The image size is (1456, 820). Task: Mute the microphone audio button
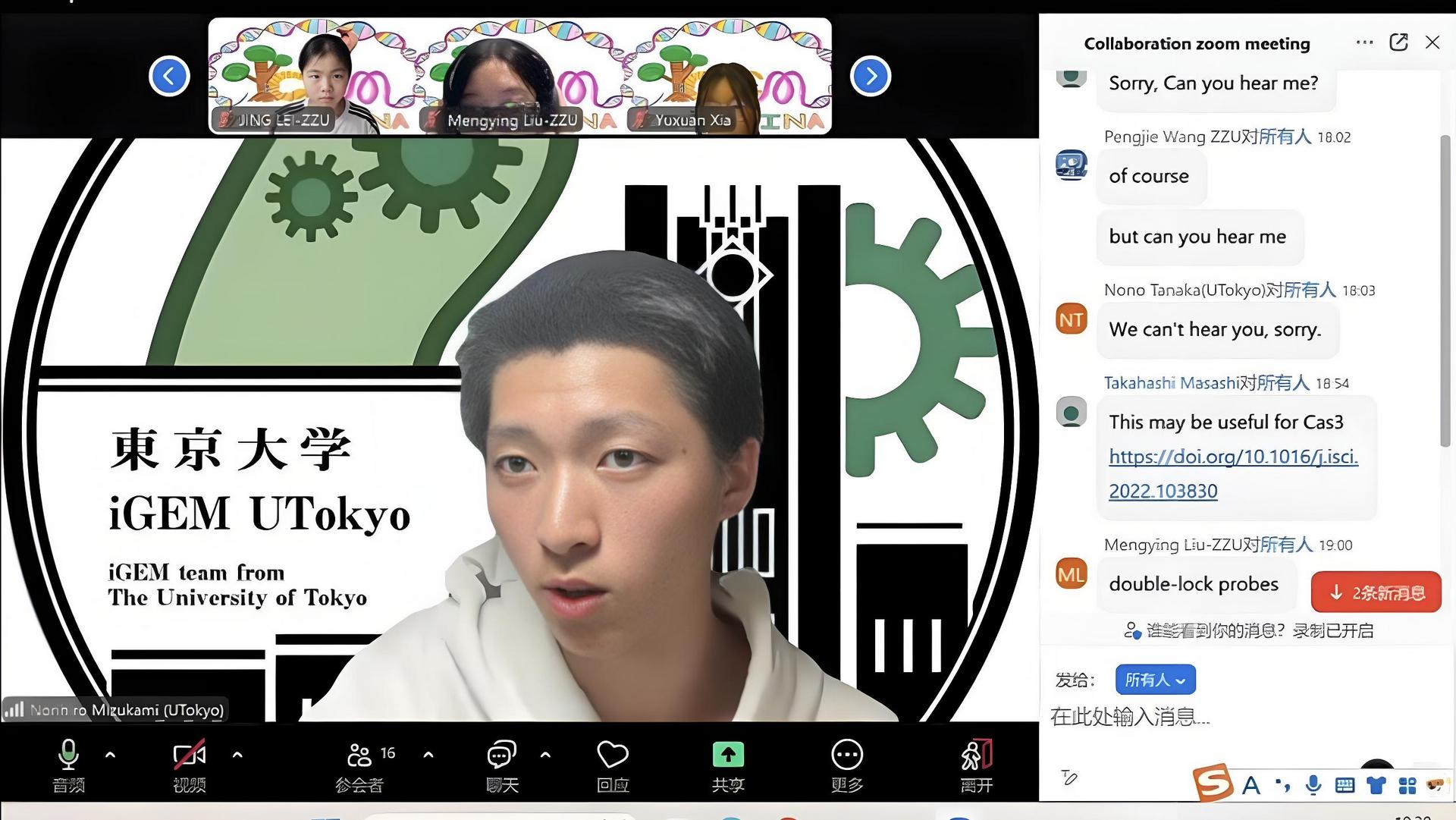68,755
